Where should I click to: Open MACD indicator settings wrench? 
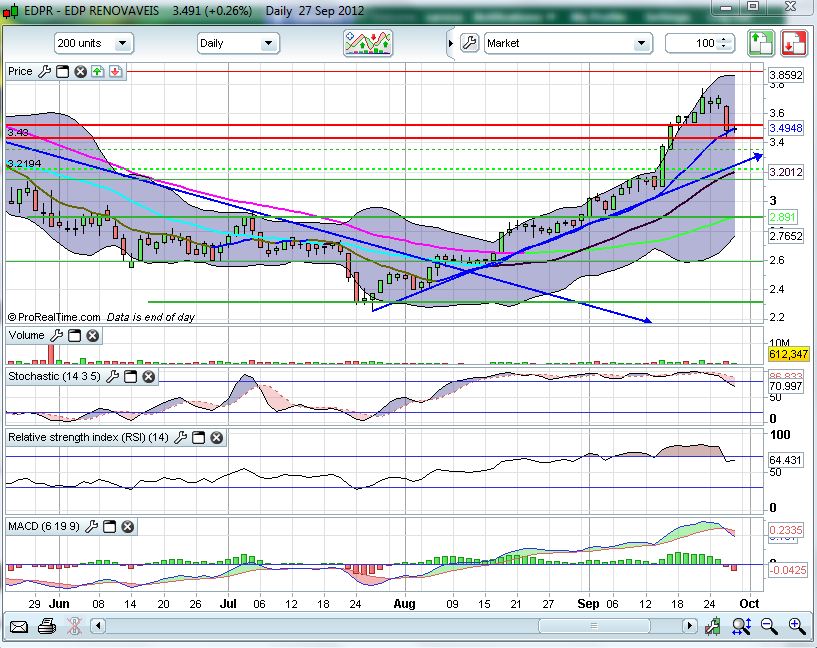91,527
